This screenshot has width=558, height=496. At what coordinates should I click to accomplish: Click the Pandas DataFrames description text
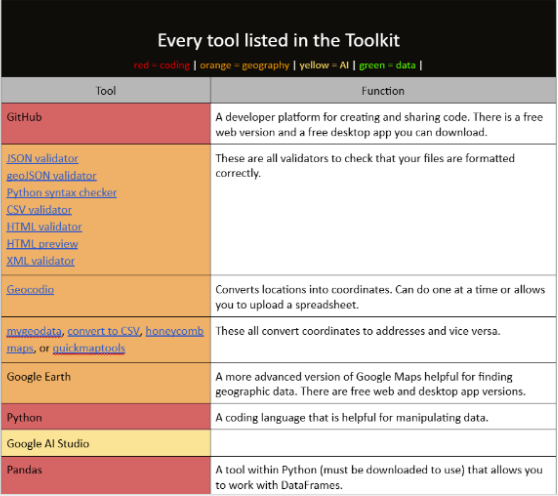379,477
